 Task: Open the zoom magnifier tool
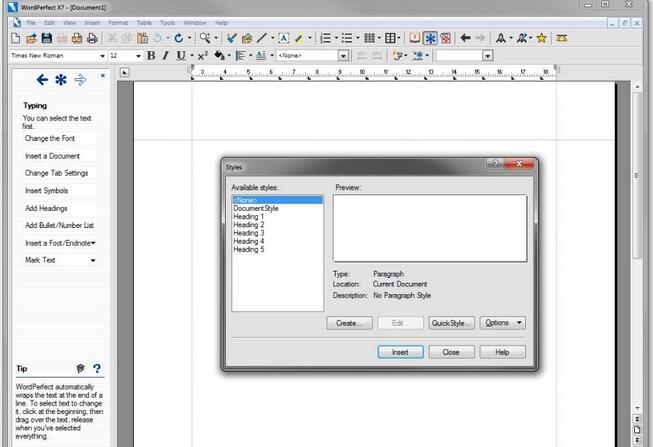(205, 38)
